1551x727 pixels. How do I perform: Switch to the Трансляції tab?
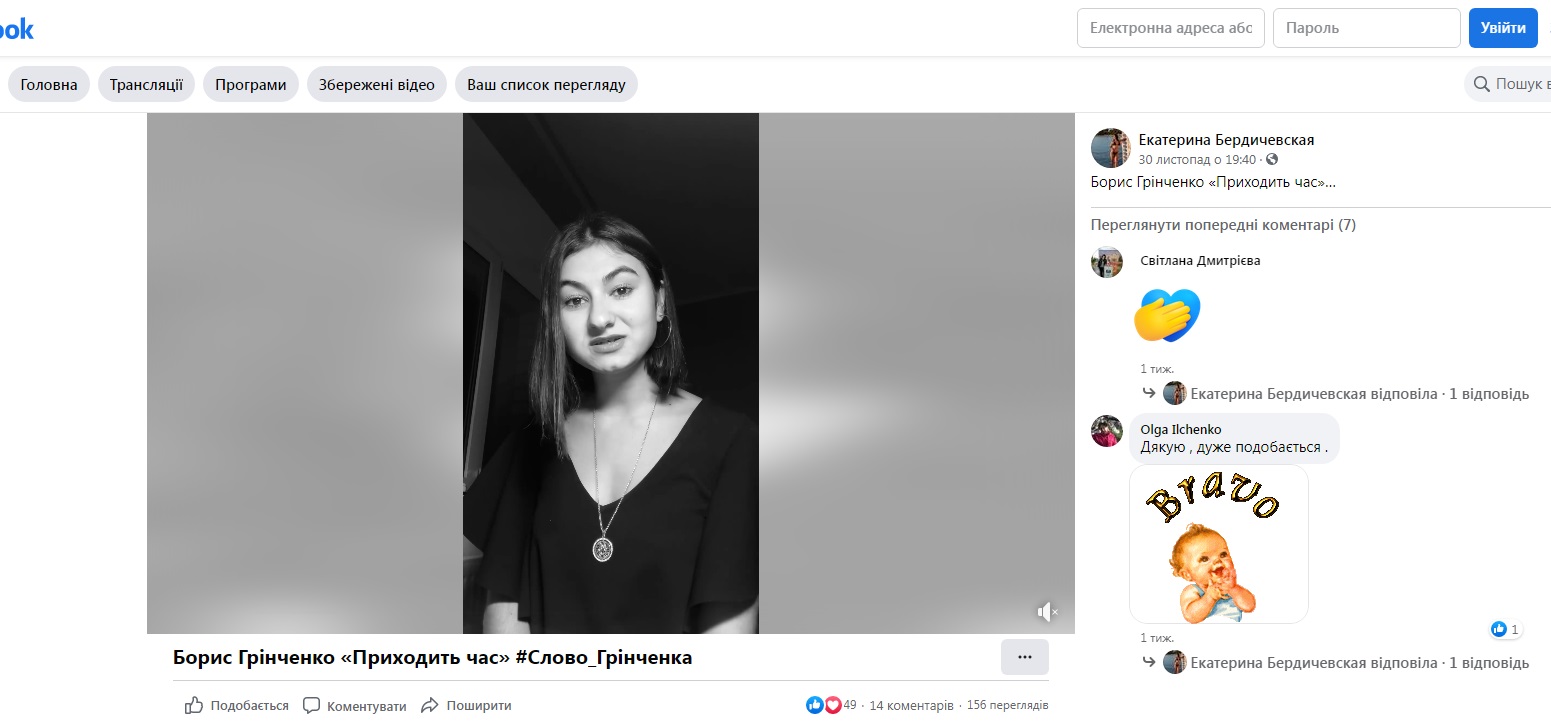[x=146, y=85]
